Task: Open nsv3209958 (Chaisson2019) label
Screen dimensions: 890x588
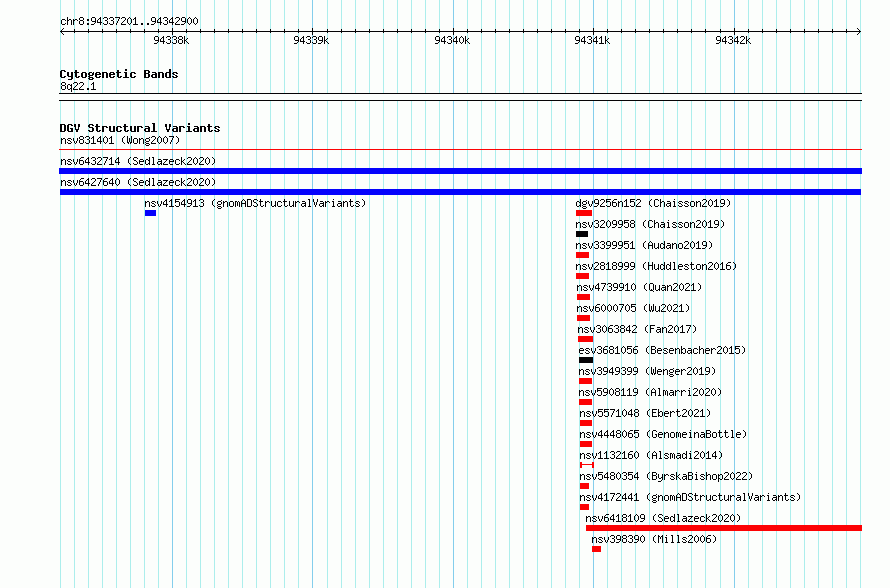Action: 650,224
